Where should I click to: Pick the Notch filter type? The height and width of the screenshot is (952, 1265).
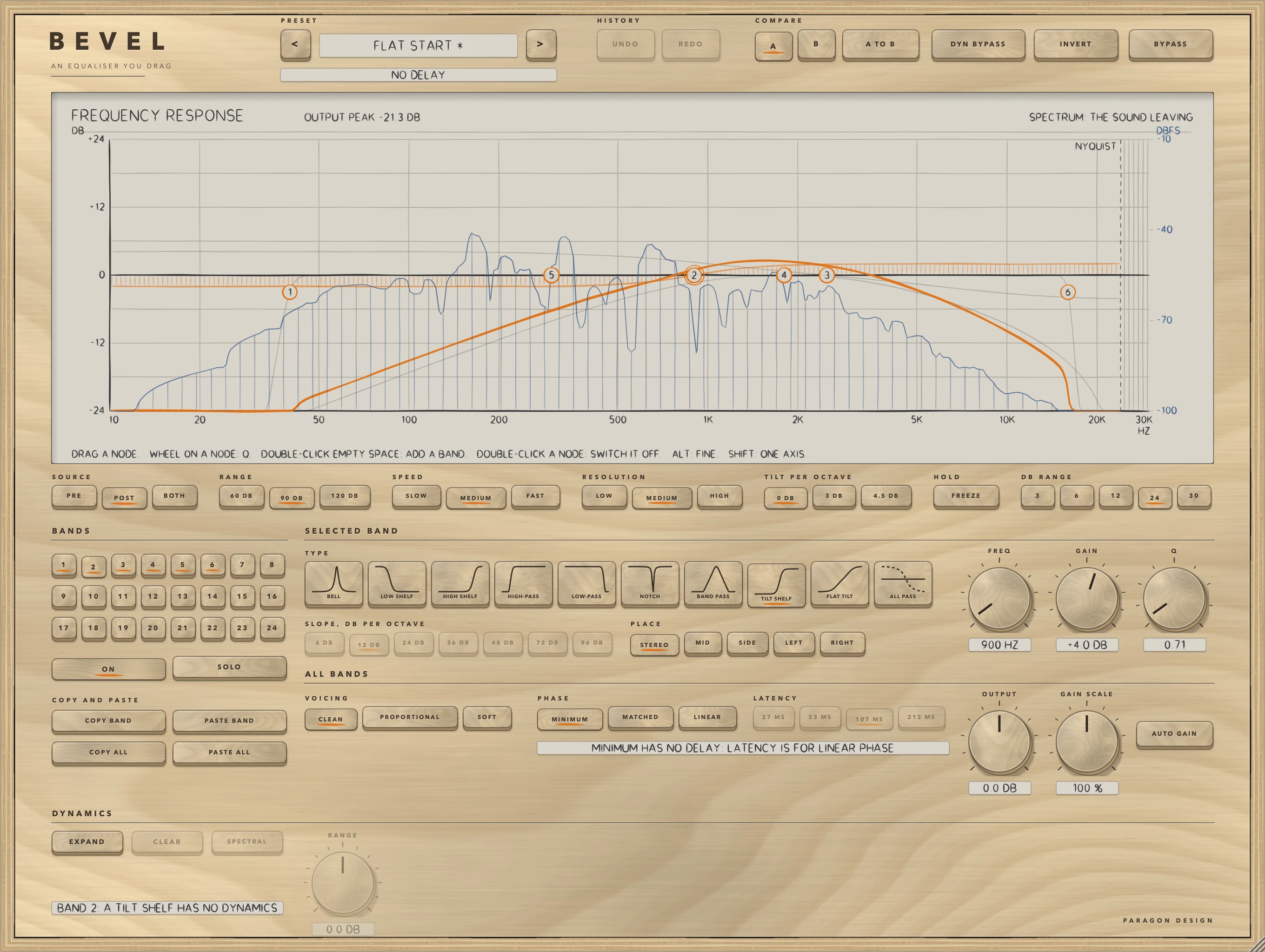650,583
